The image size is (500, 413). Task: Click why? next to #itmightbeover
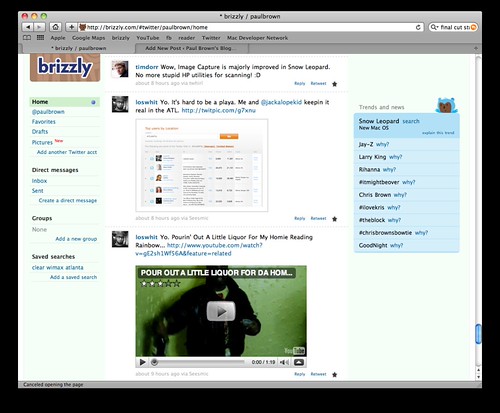click(409, 182)
